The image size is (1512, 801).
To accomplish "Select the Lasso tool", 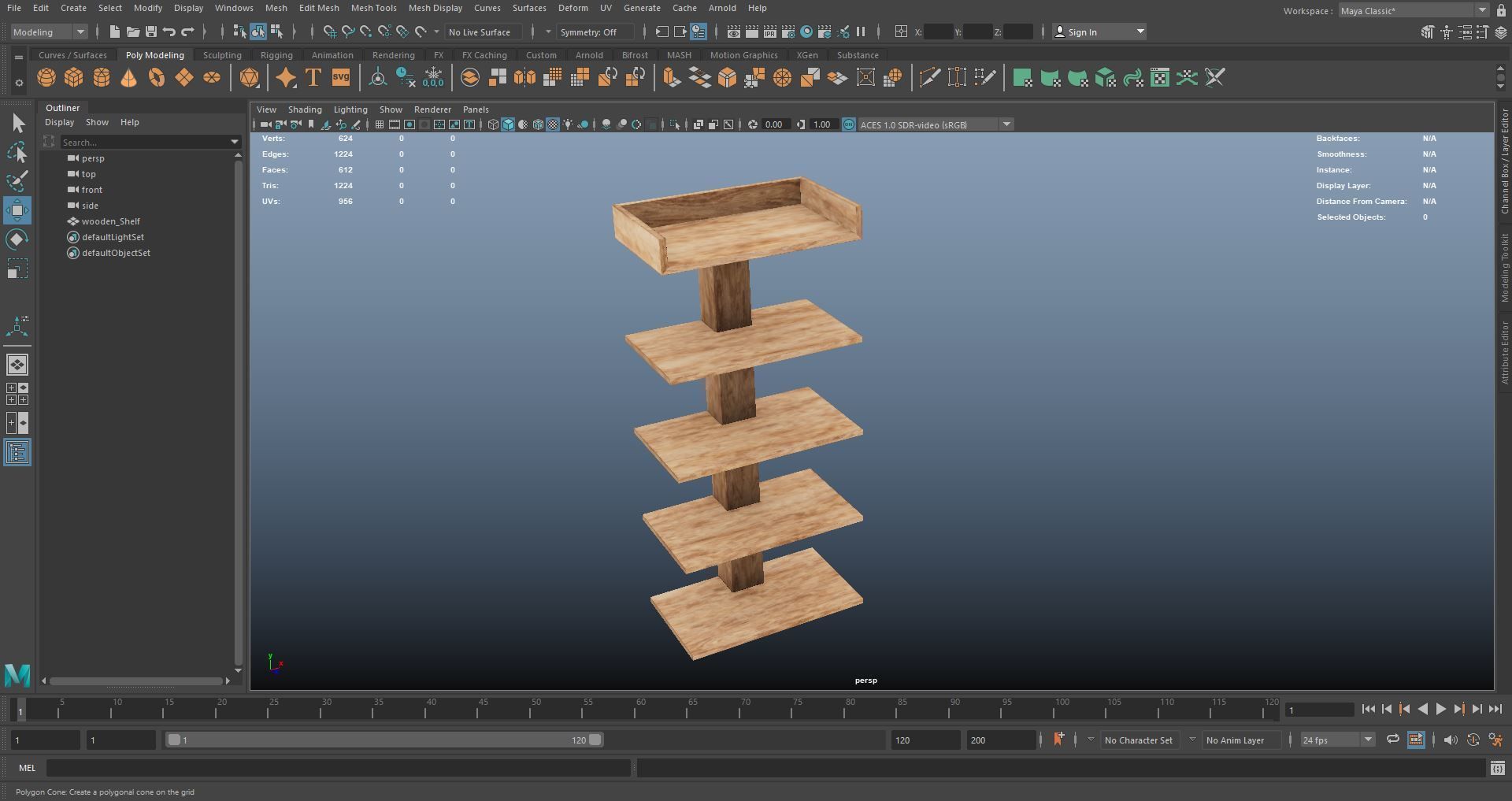I will (17, 152).
